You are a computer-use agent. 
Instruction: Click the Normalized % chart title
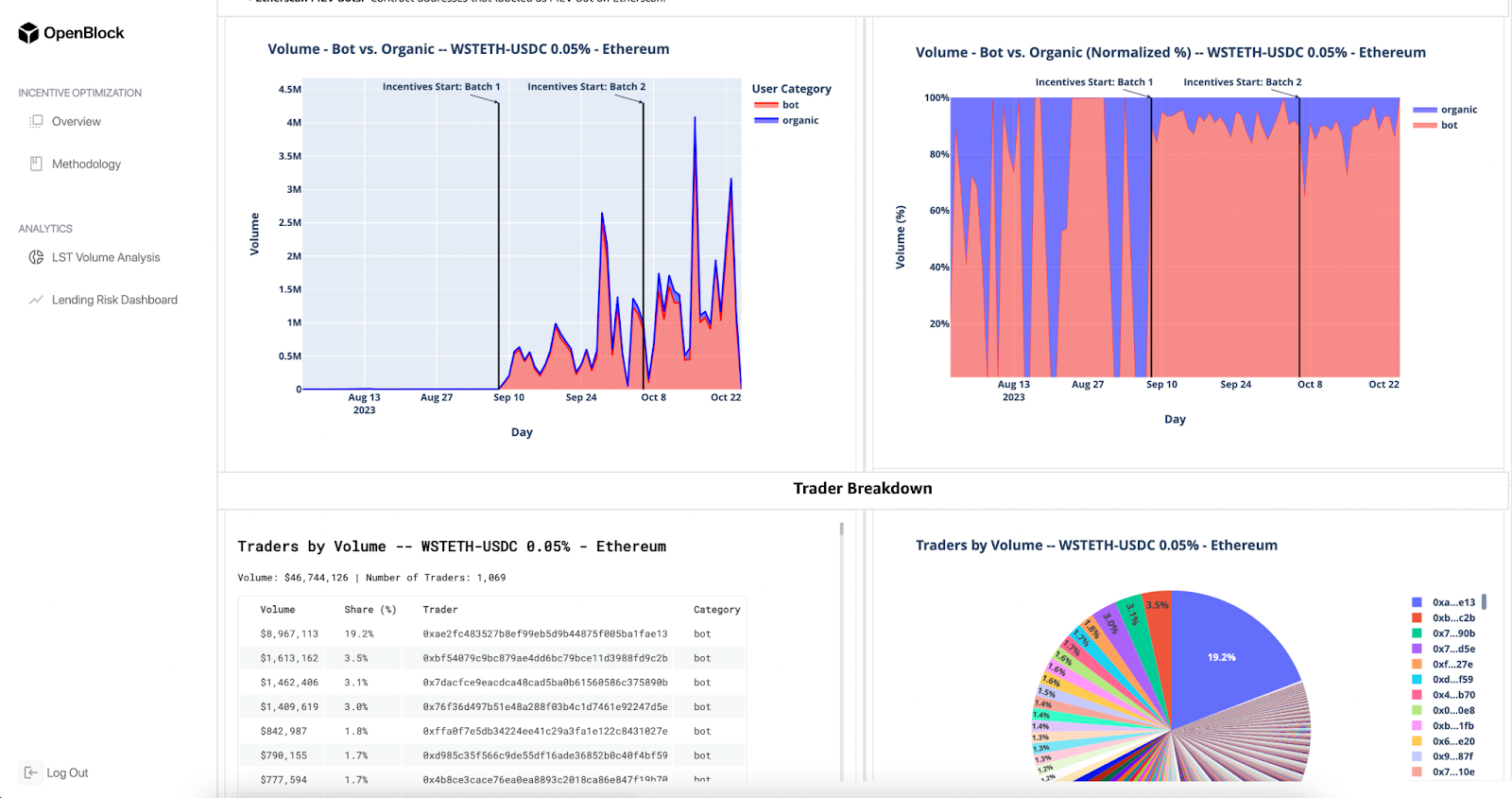(x=1171, y=53)
